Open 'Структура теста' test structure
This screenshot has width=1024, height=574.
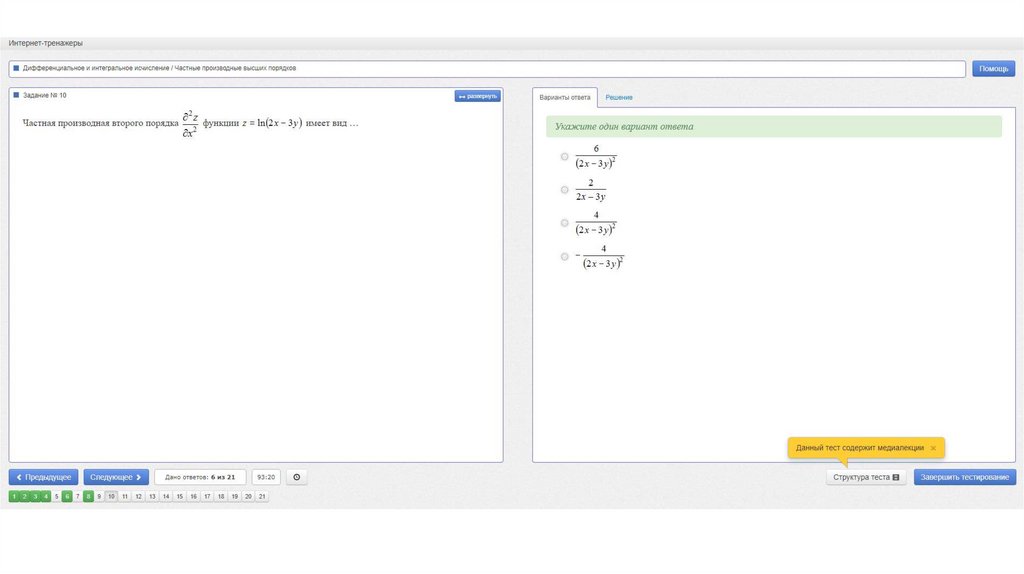pyautogui.click(x=866, y=478)
